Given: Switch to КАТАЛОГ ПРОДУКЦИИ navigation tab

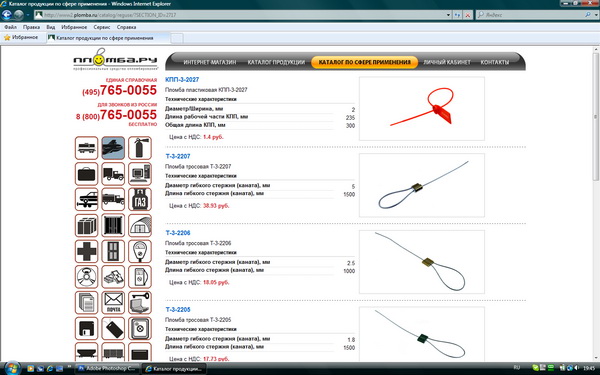Looking at the screenshot, I should click(x=276, y=62).
